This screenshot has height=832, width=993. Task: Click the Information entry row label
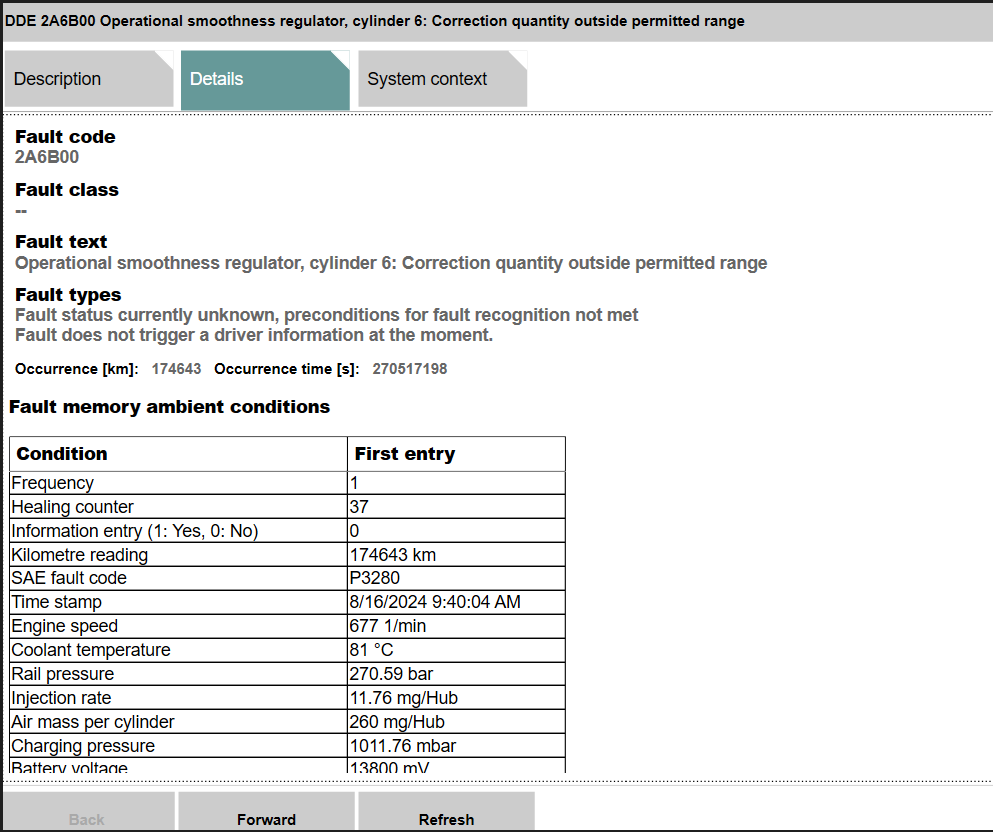(135, 531)
